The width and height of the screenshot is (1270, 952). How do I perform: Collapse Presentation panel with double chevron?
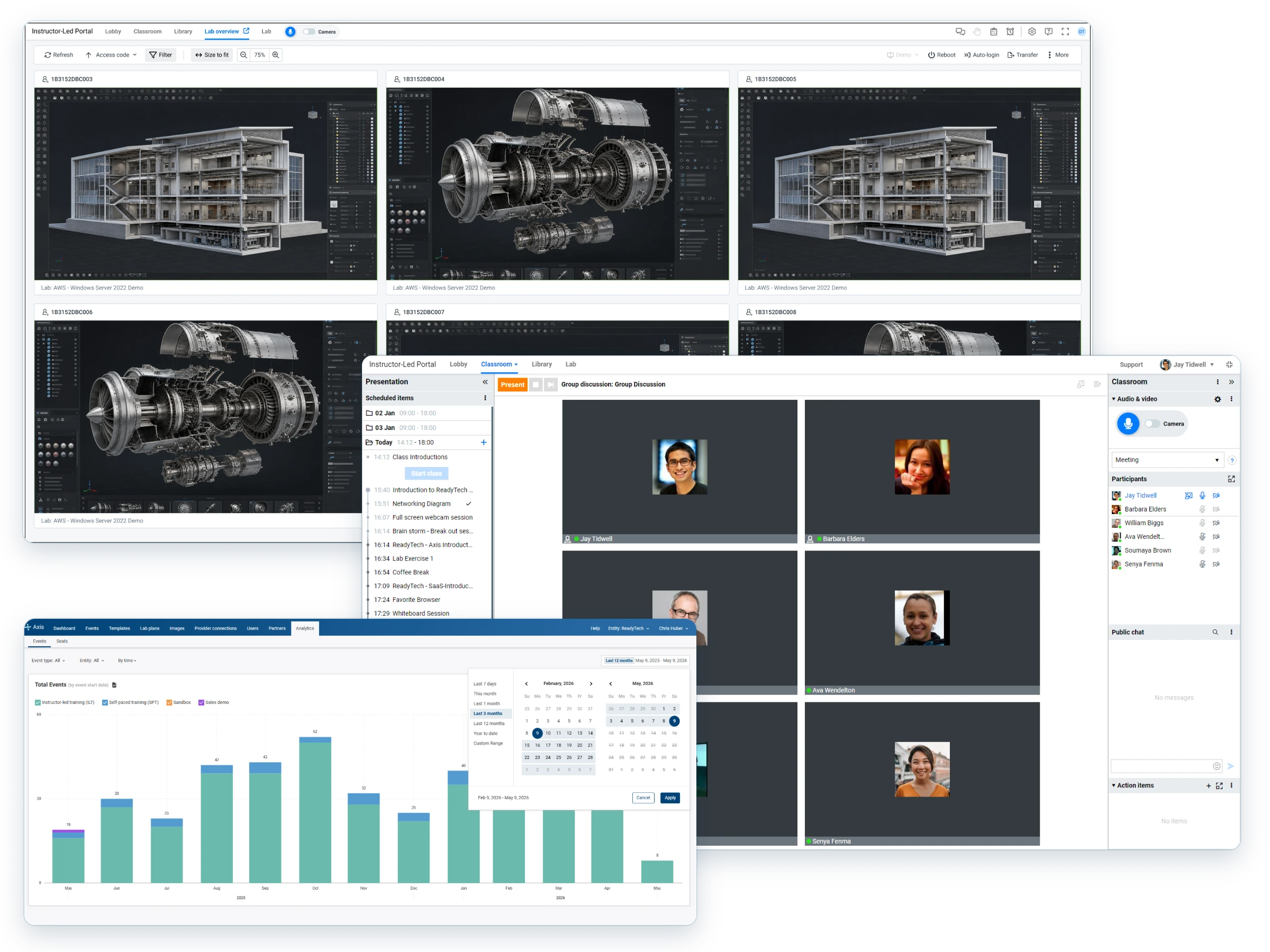(485, 382)
